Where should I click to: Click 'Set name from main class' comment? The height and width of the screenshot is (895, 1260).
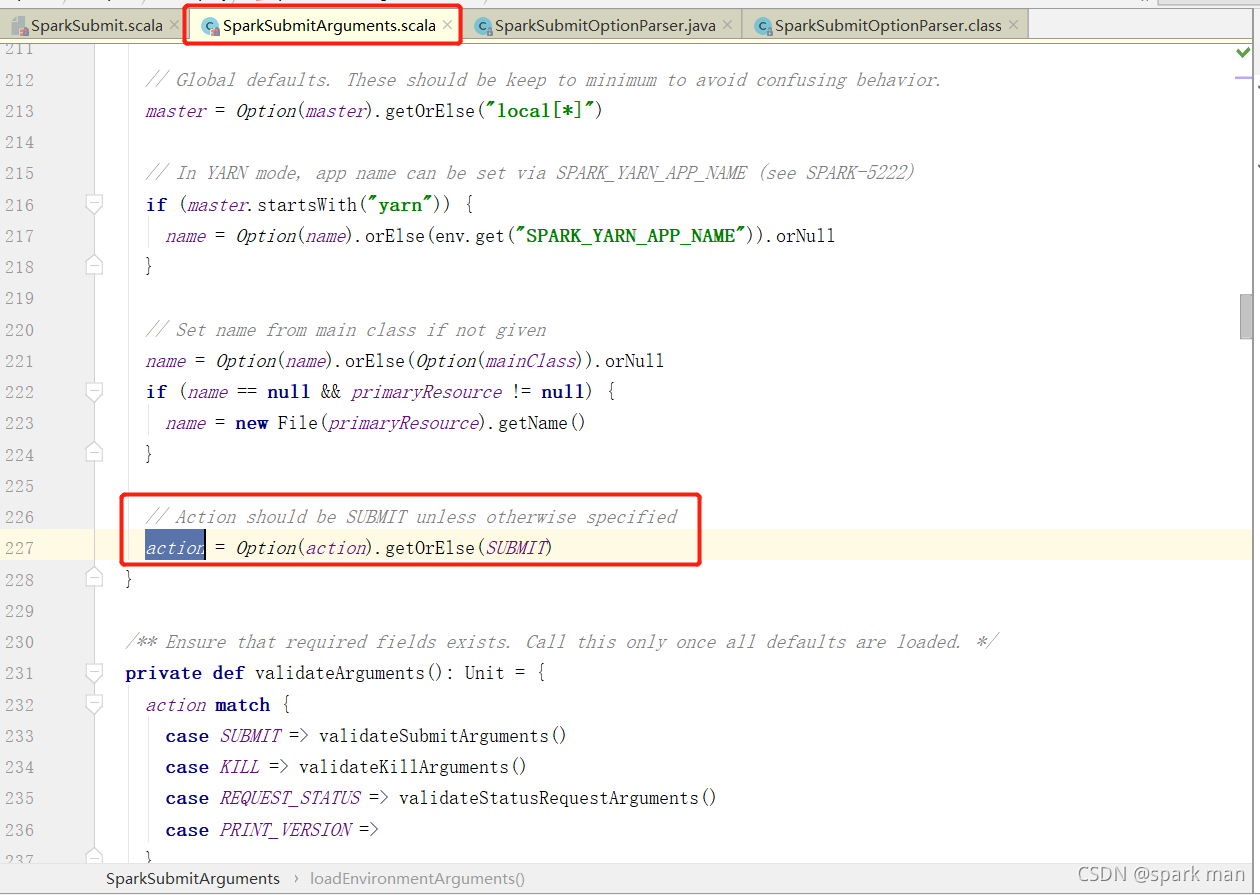coord(346,330)
